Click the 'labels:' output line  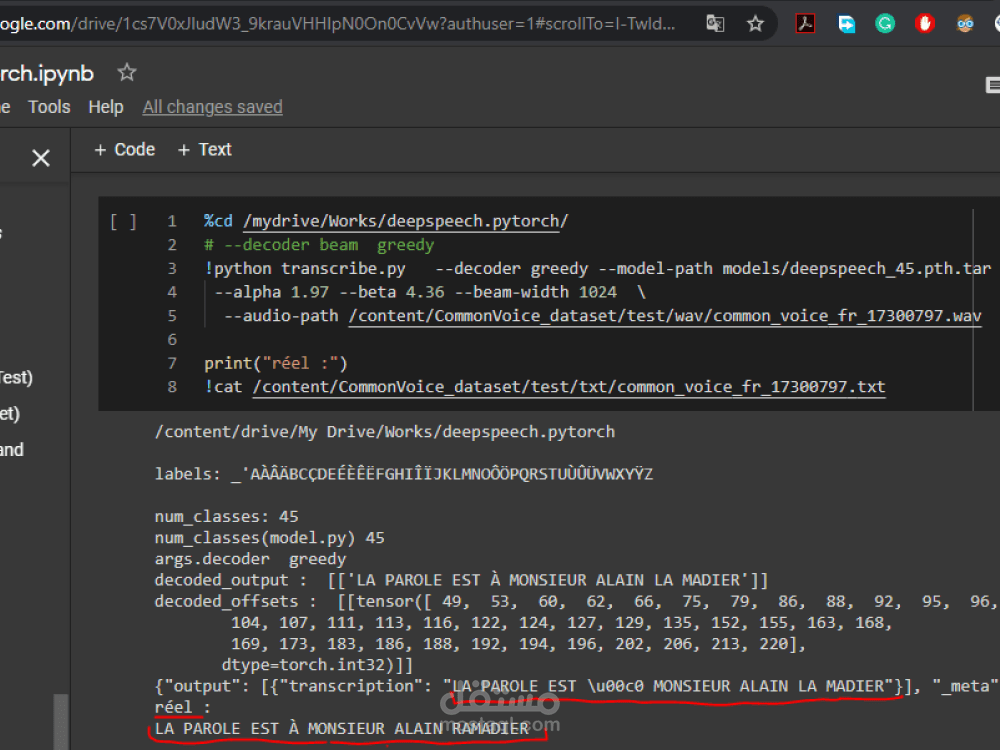[x=404, y=474]
